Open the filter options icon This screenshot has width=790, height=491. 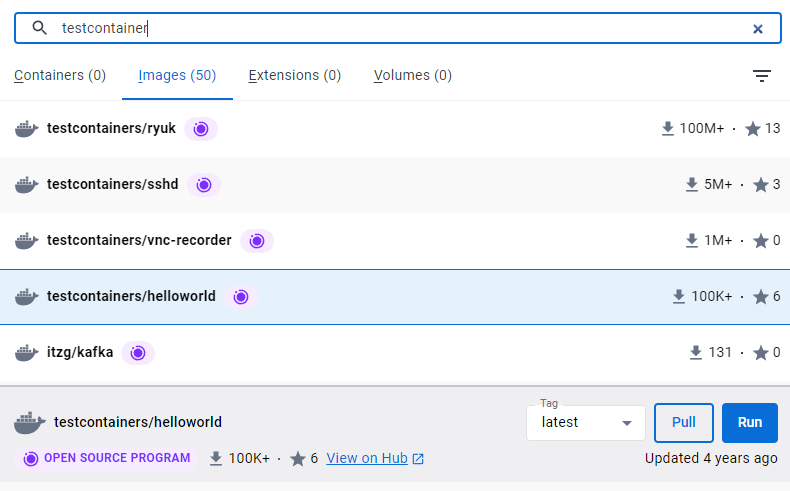click(x=762, y=76)
